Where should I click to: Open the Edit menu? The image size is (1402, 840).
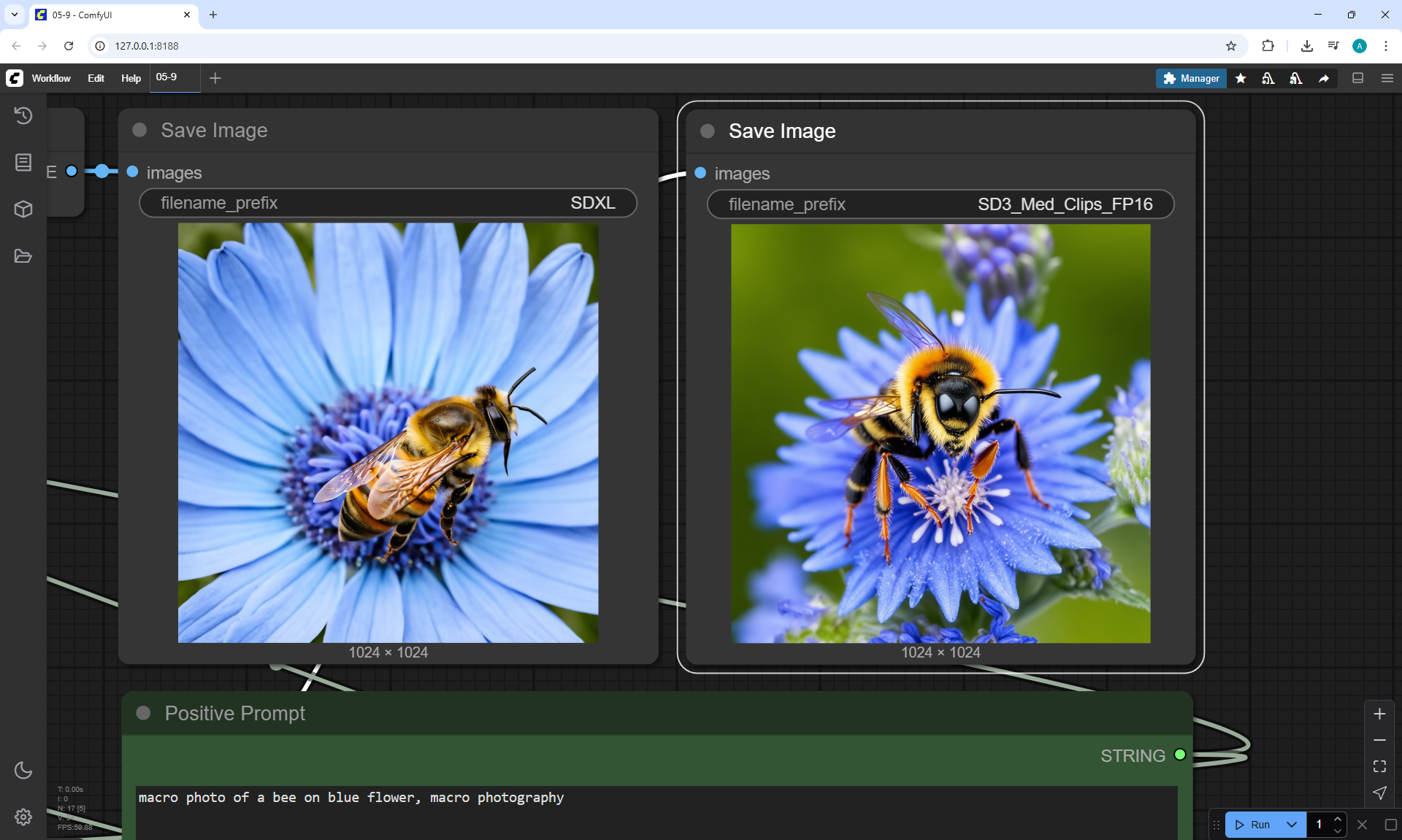click(96, 78)
